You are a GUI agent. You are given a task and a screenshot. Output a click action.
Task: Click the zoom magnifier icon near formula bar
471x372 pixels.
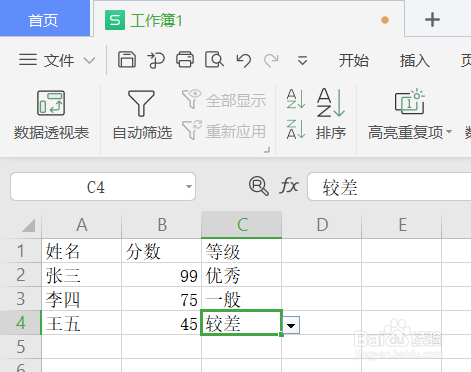[259, 186]
